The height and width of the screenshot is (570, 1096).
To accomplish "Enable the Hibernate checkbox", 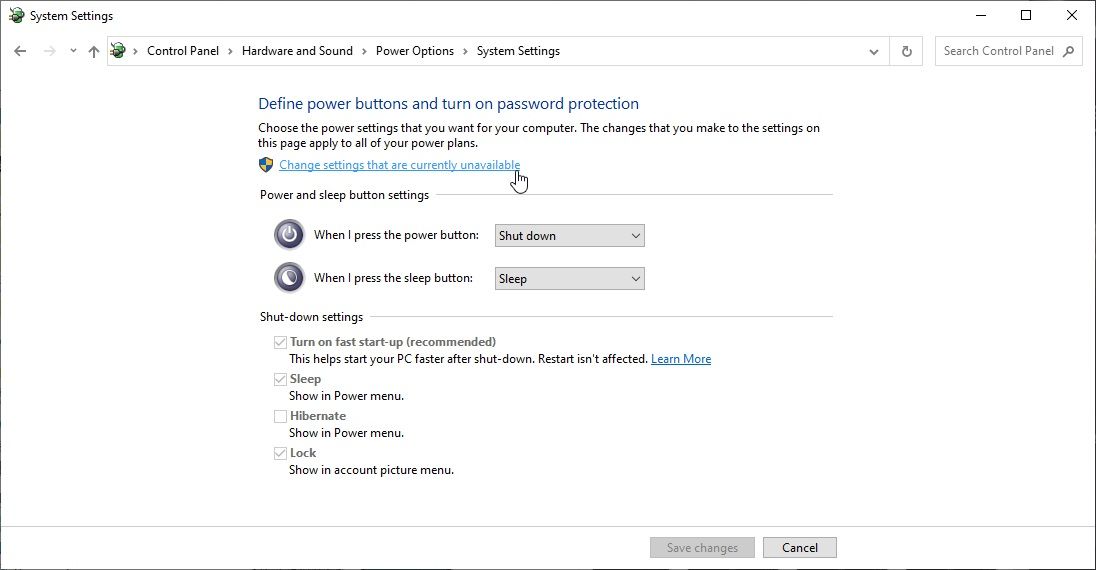I will click(280, 416).
